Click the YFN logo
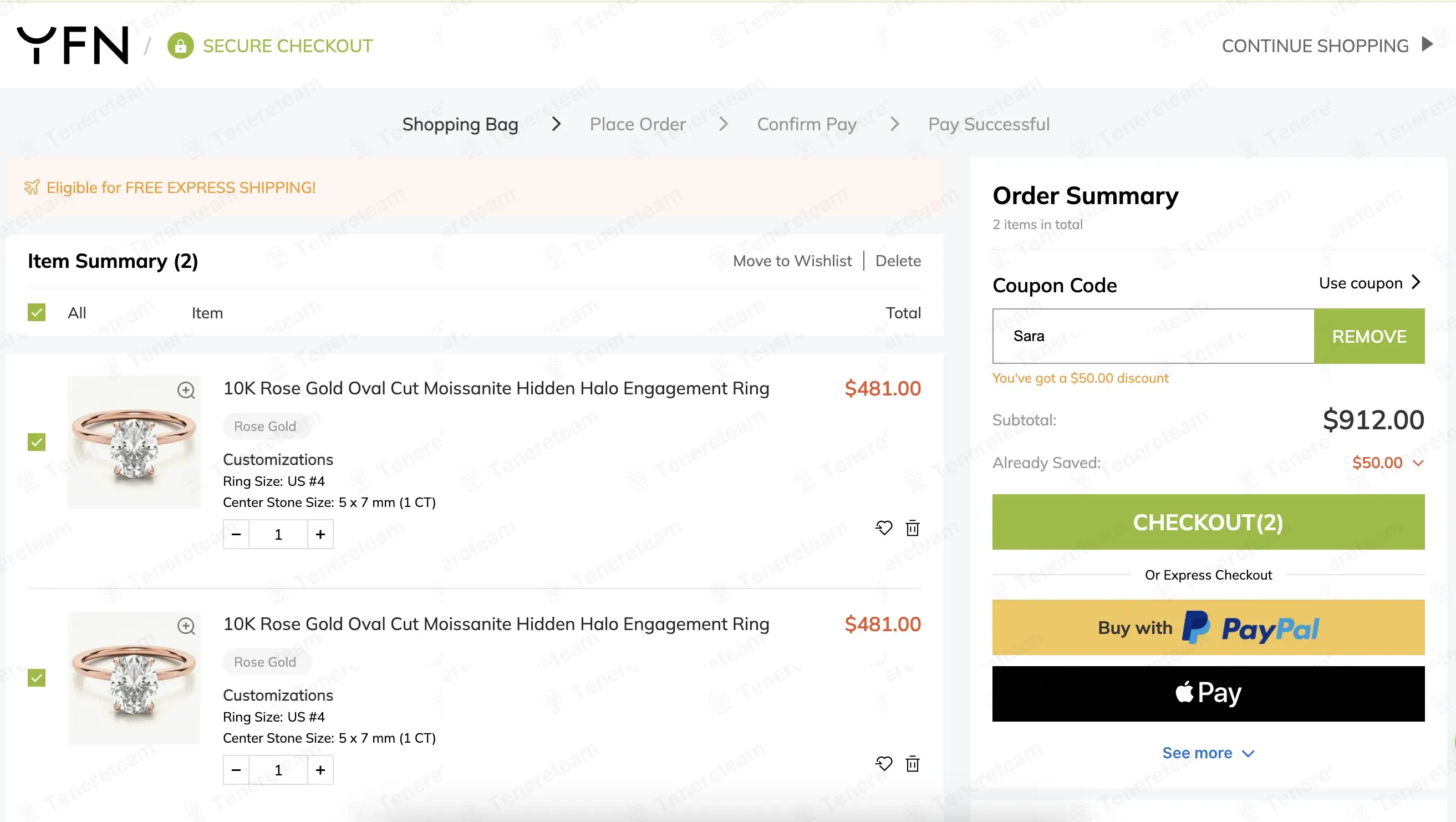The width and height of the screenshot is (1456, 822). click(x=73, y=45)
